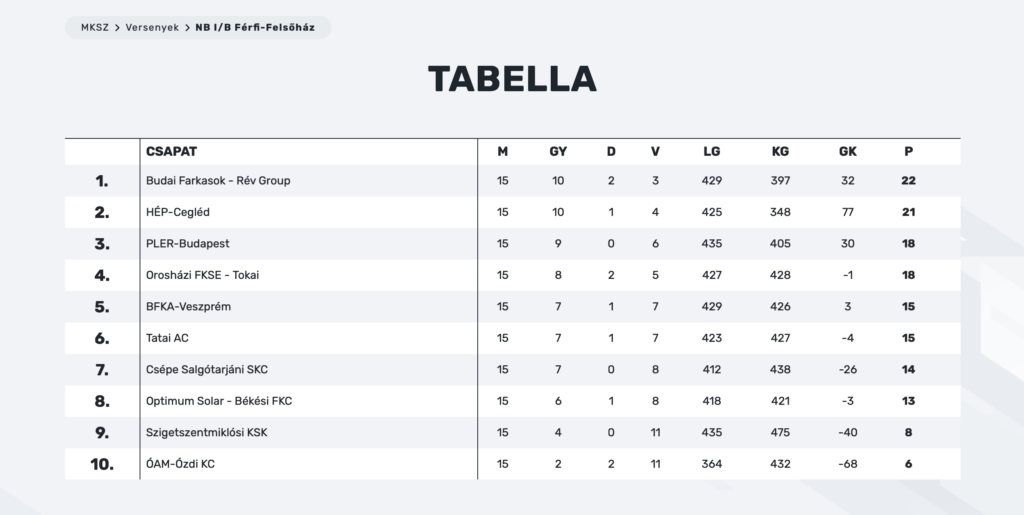Click the CSAPAT column header
1024x515 pixels.
171,151
